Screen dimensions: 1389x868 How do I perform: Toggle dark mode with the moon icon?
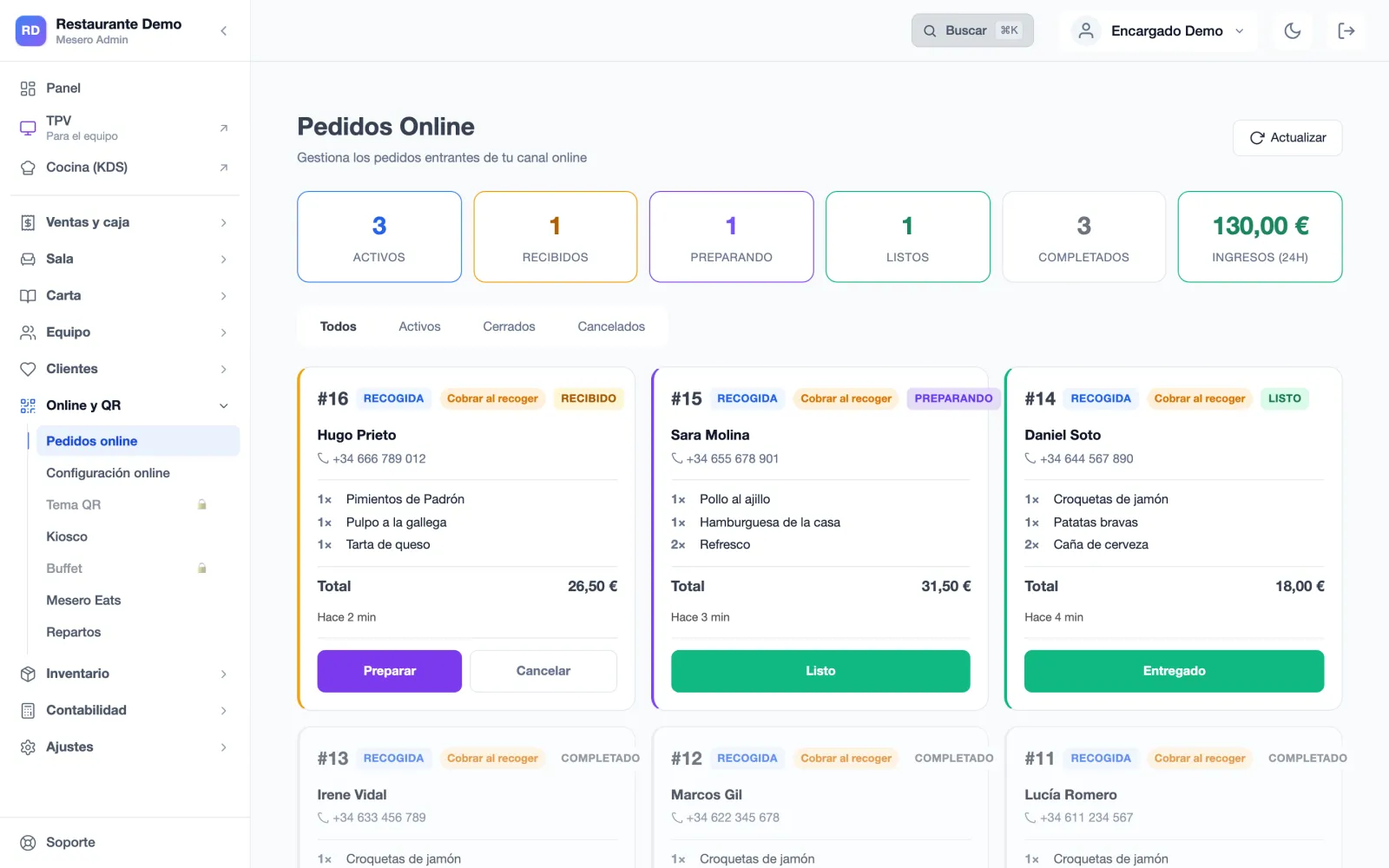click(1293, 31)
